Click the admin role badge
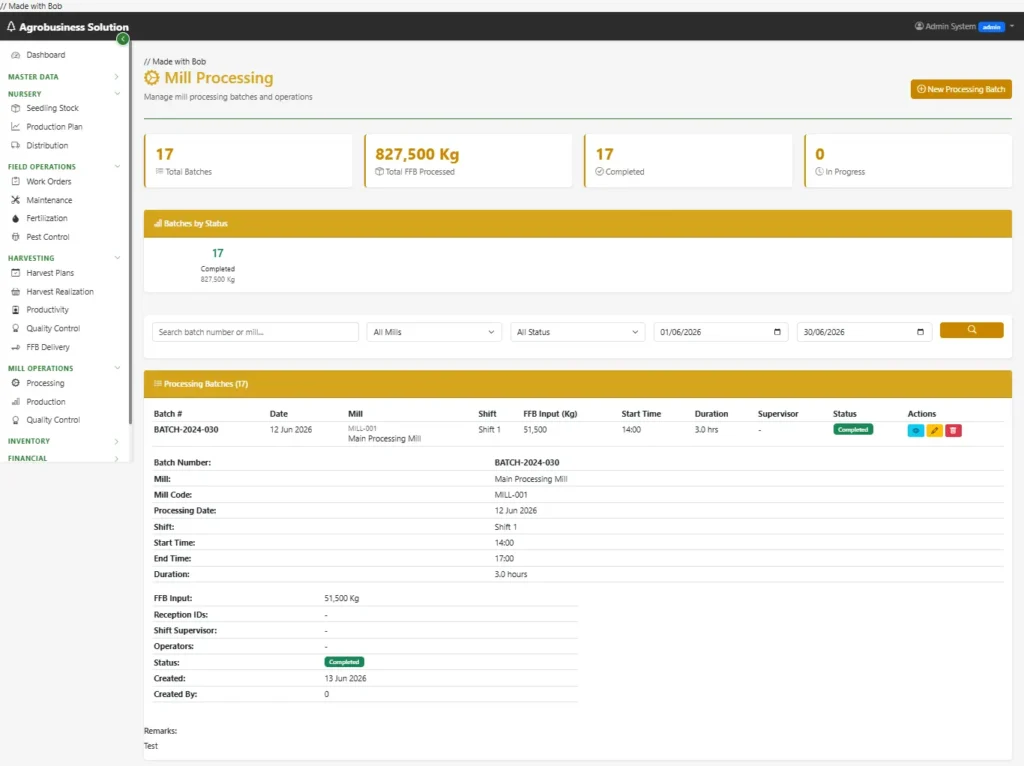 tap(991, 27)
